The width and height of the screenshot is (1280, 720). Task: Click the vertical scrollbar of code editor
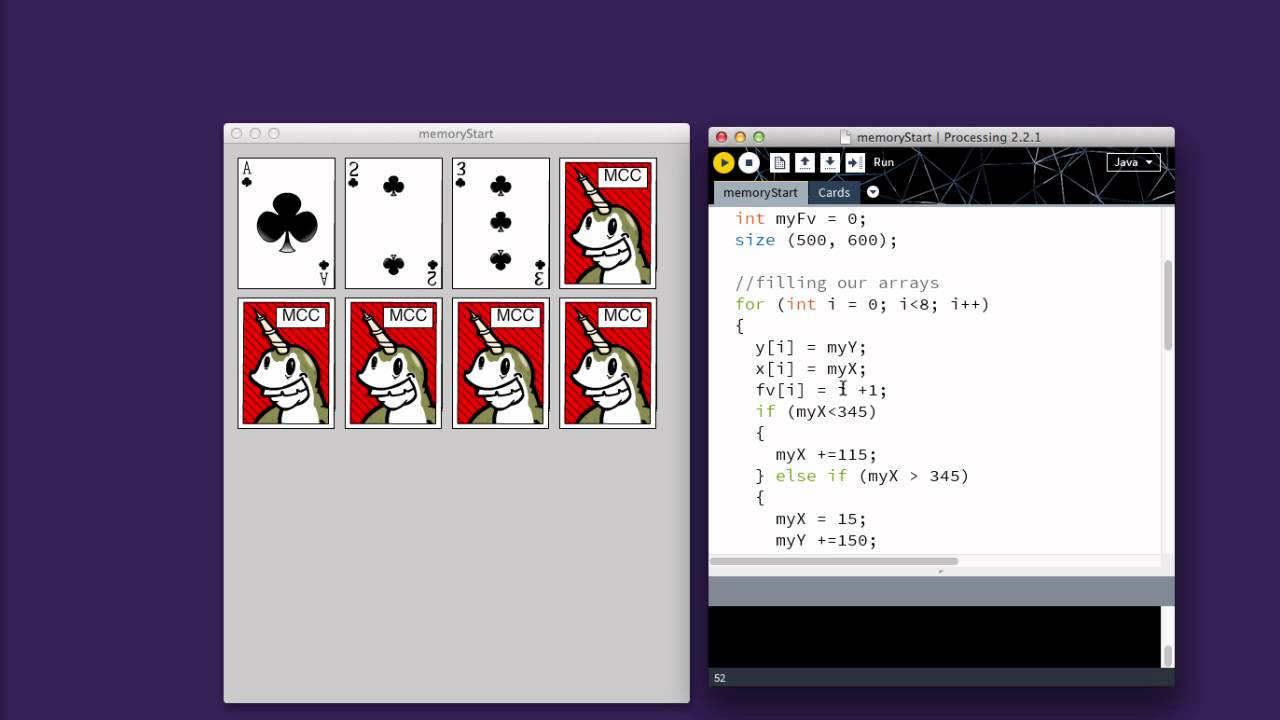[1167, 305]
